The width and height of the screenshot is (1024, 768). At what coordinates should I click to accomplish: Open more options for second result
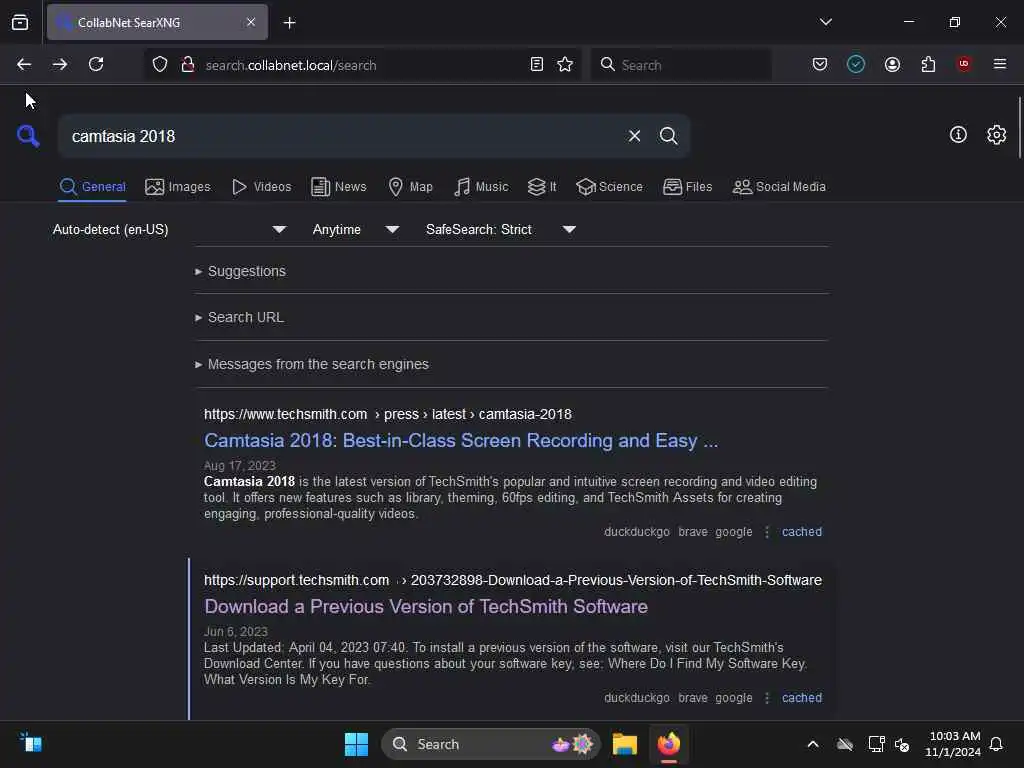tap(767, 698)
